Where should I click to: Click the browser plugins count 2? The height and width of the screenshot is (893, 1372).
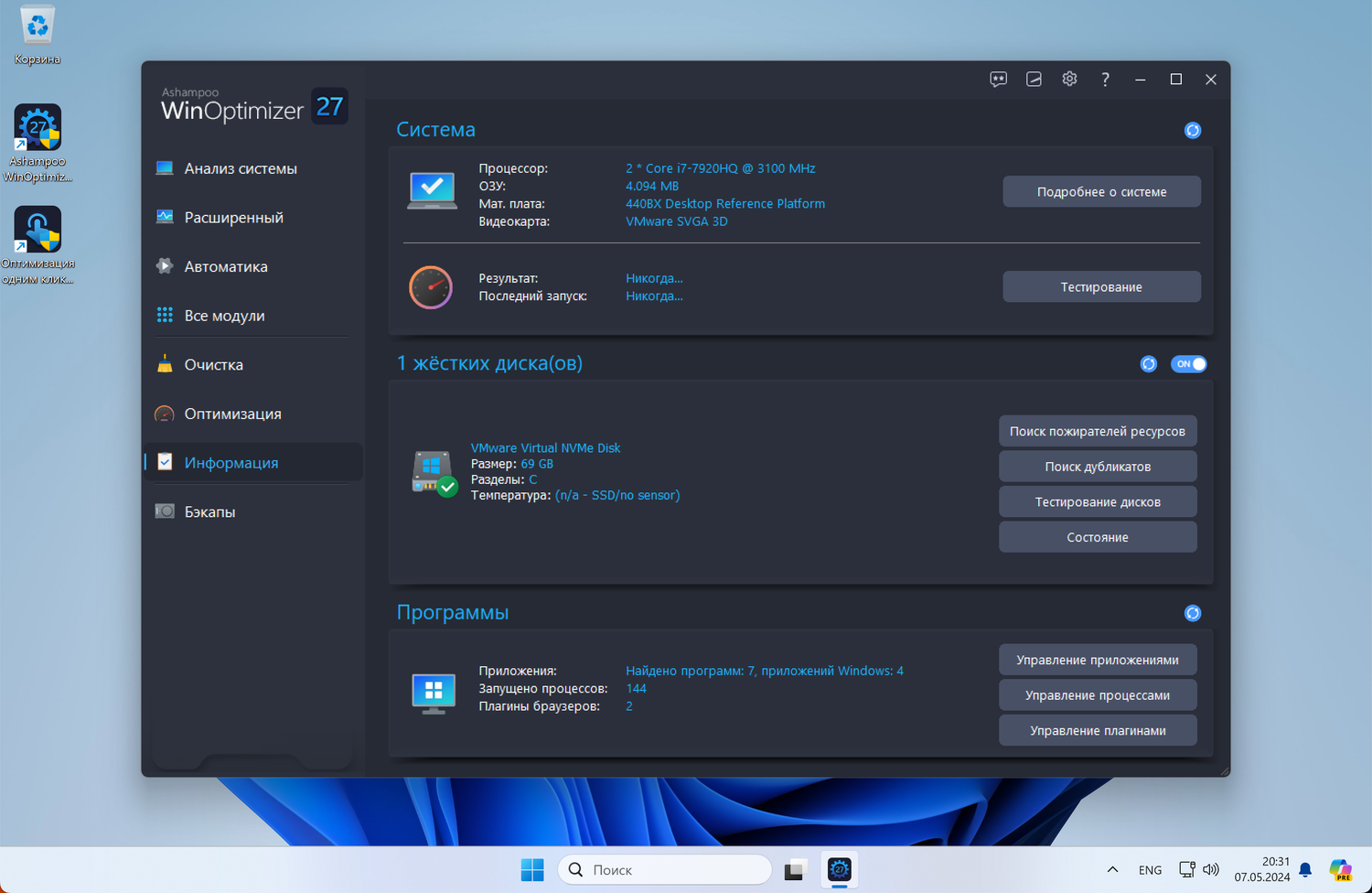tap(629, 706)
